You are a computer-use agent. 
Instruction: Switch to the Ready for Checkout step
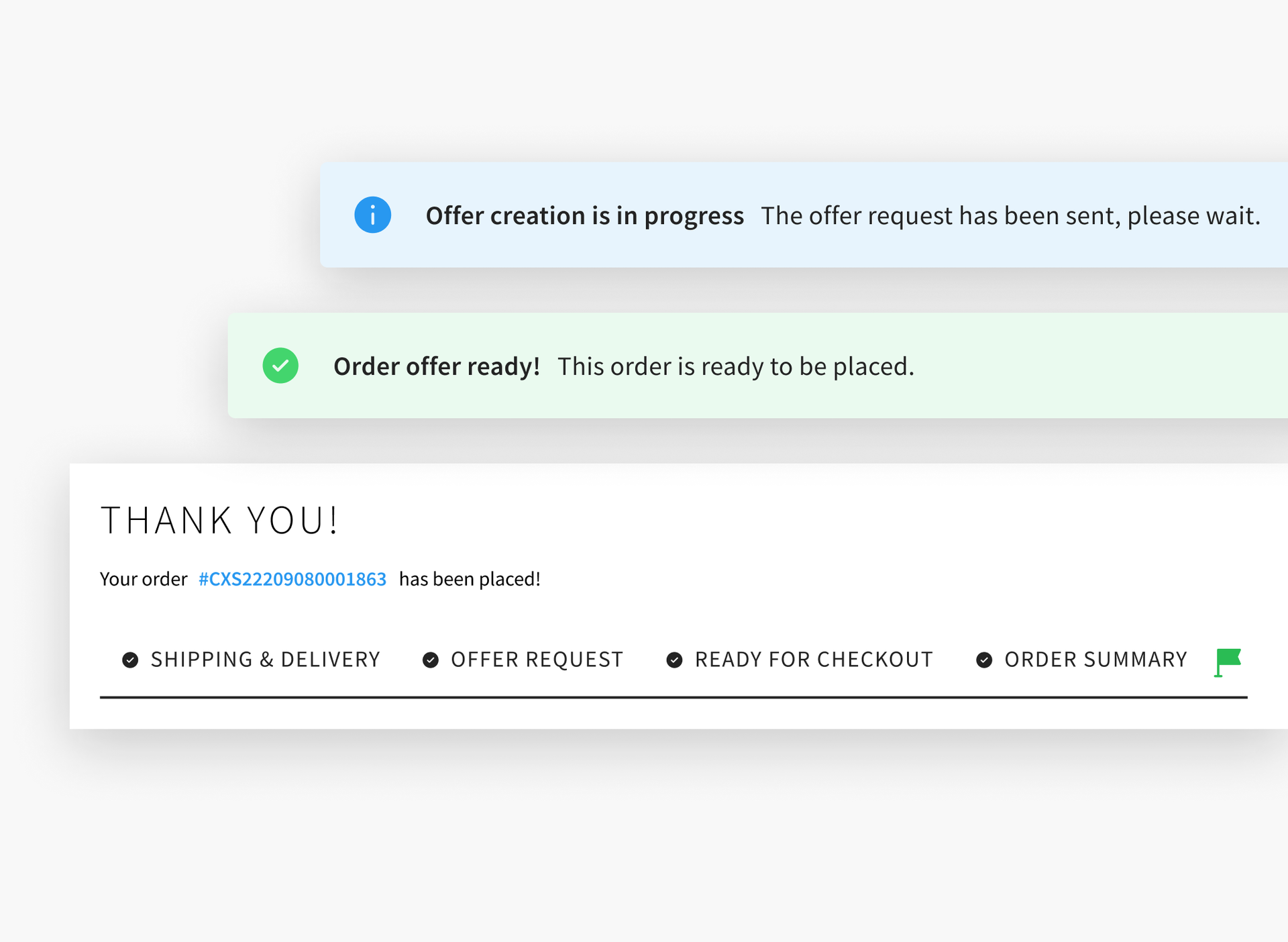click(x=814, y=660)
